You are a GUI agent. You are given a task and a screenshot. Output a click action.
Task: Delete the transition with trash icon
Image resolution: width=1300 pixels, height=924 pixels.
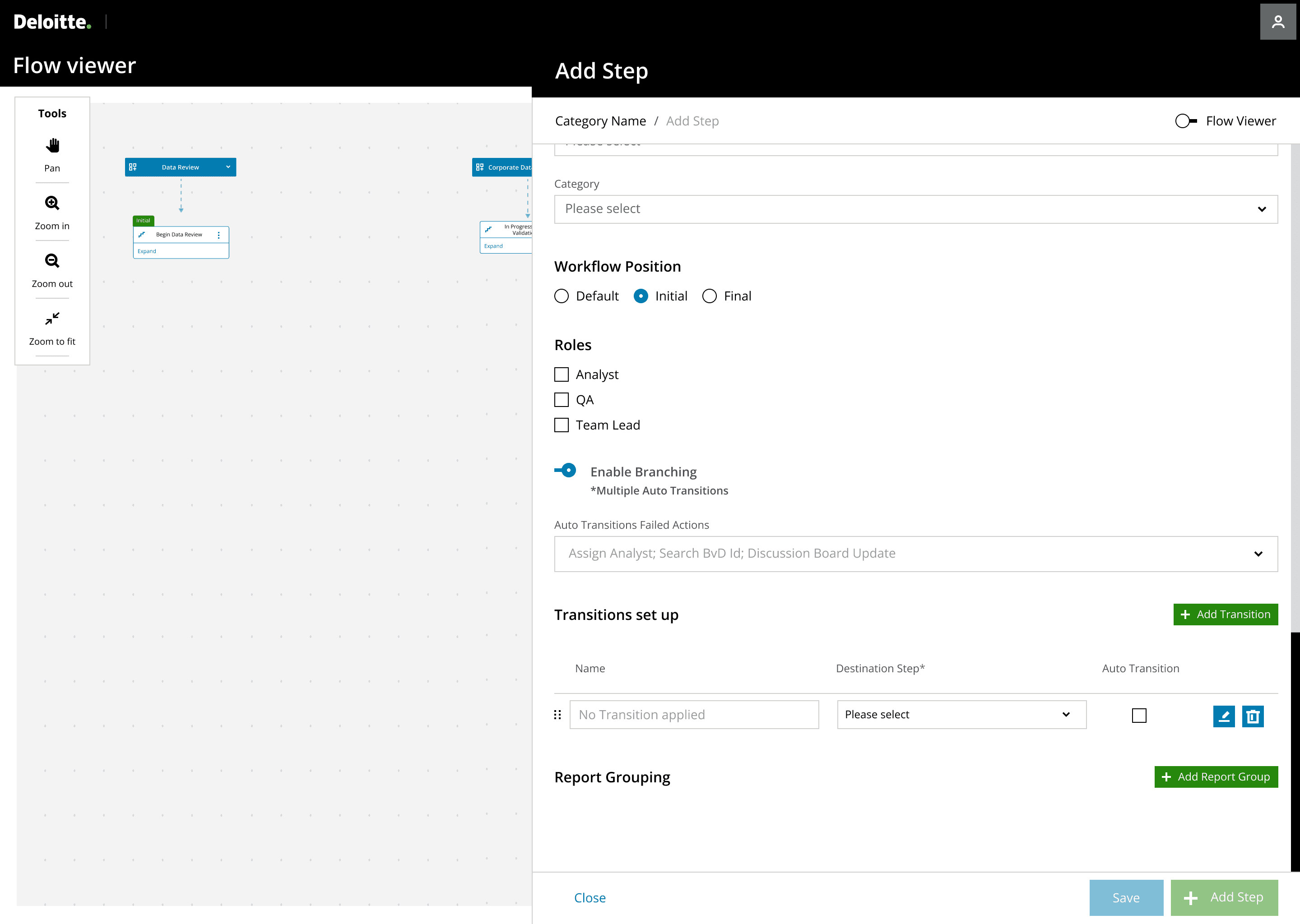1253,716
